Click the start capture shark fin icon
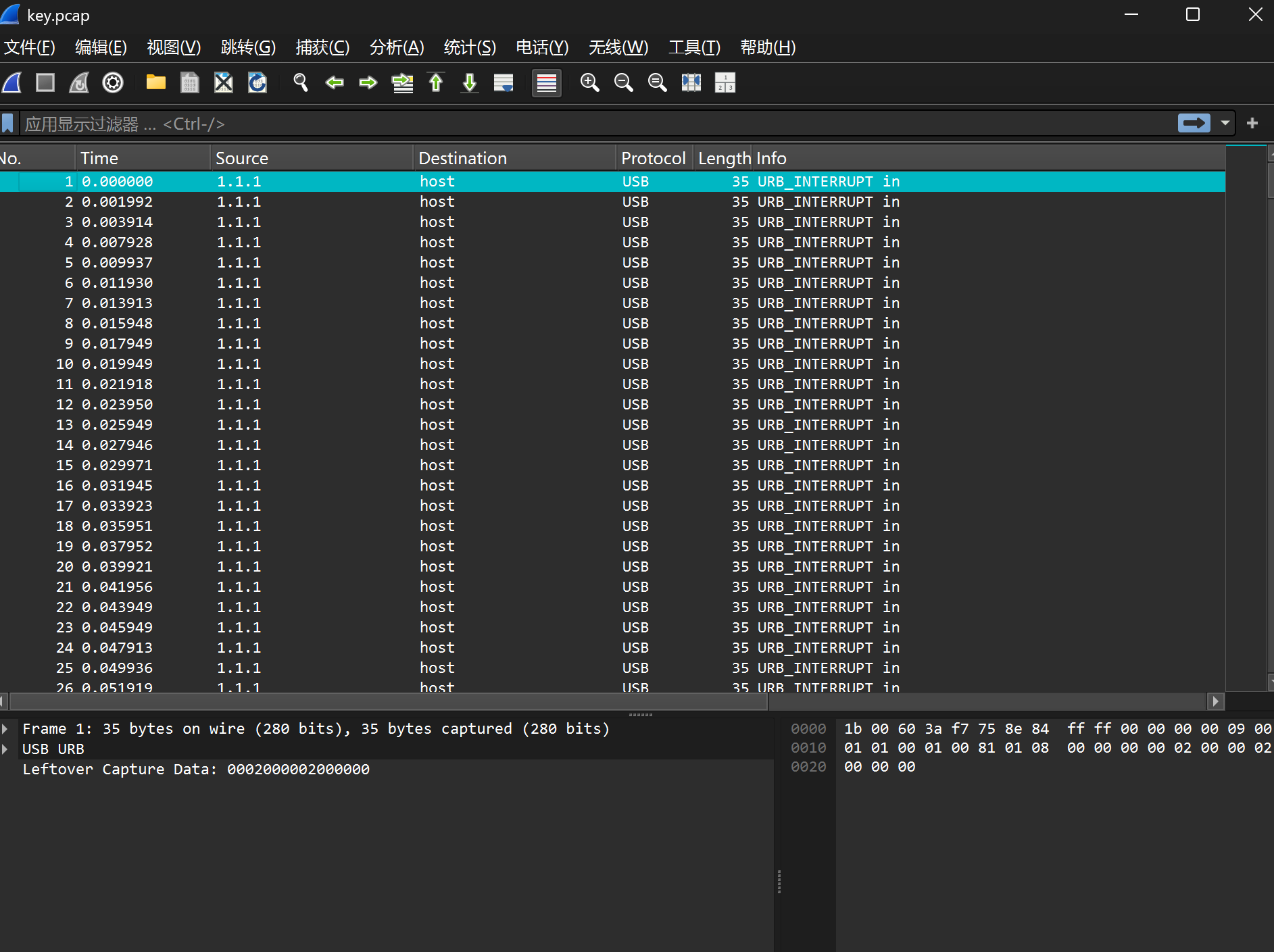The height and width of the screenshot is (952, 1274). click(13, 82)
